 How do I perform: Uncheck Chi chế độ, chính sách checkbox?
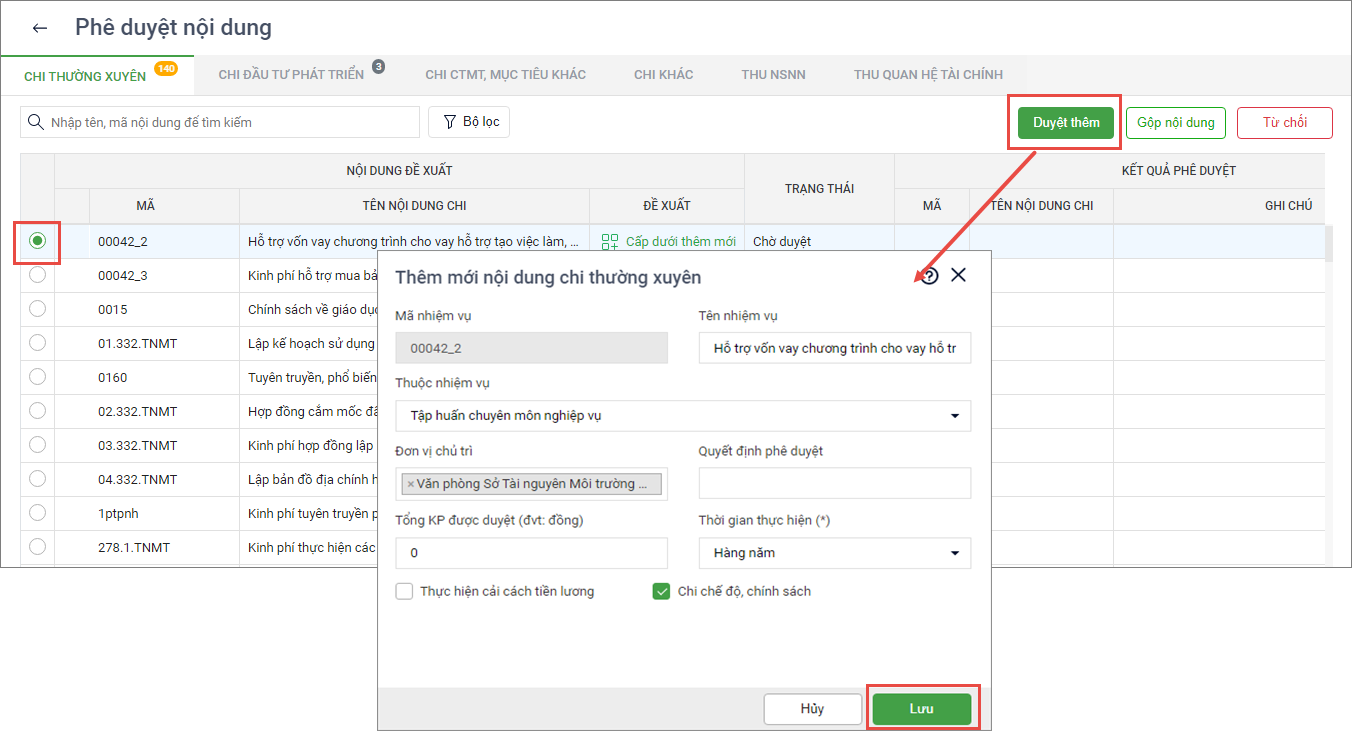(x=661, y=591)
